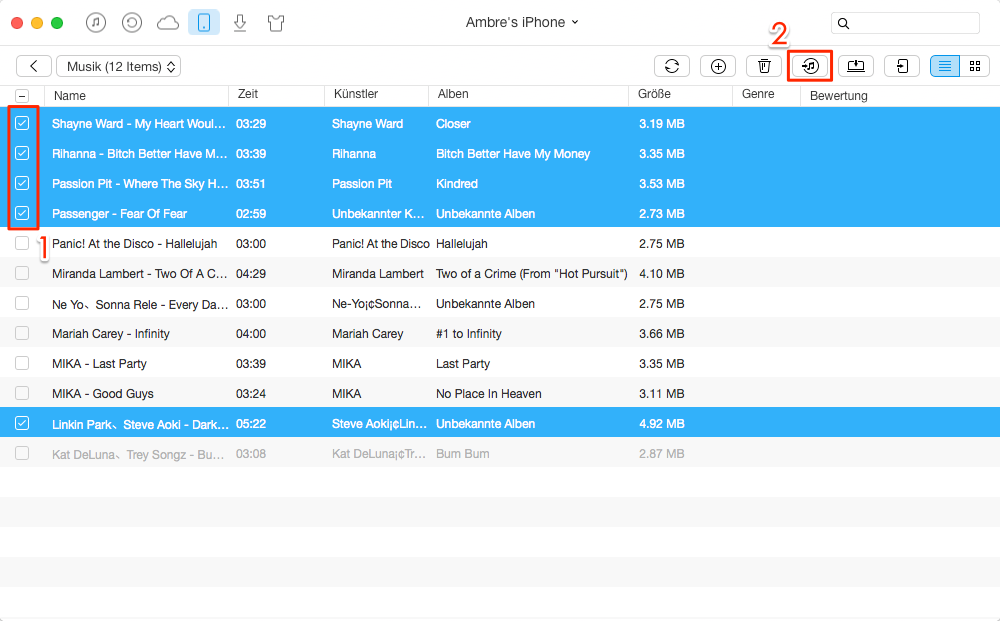Uncheck the Passion Pit song checkbox
The height and width of the screenshot is (621, 1000).
coord(22,183)
